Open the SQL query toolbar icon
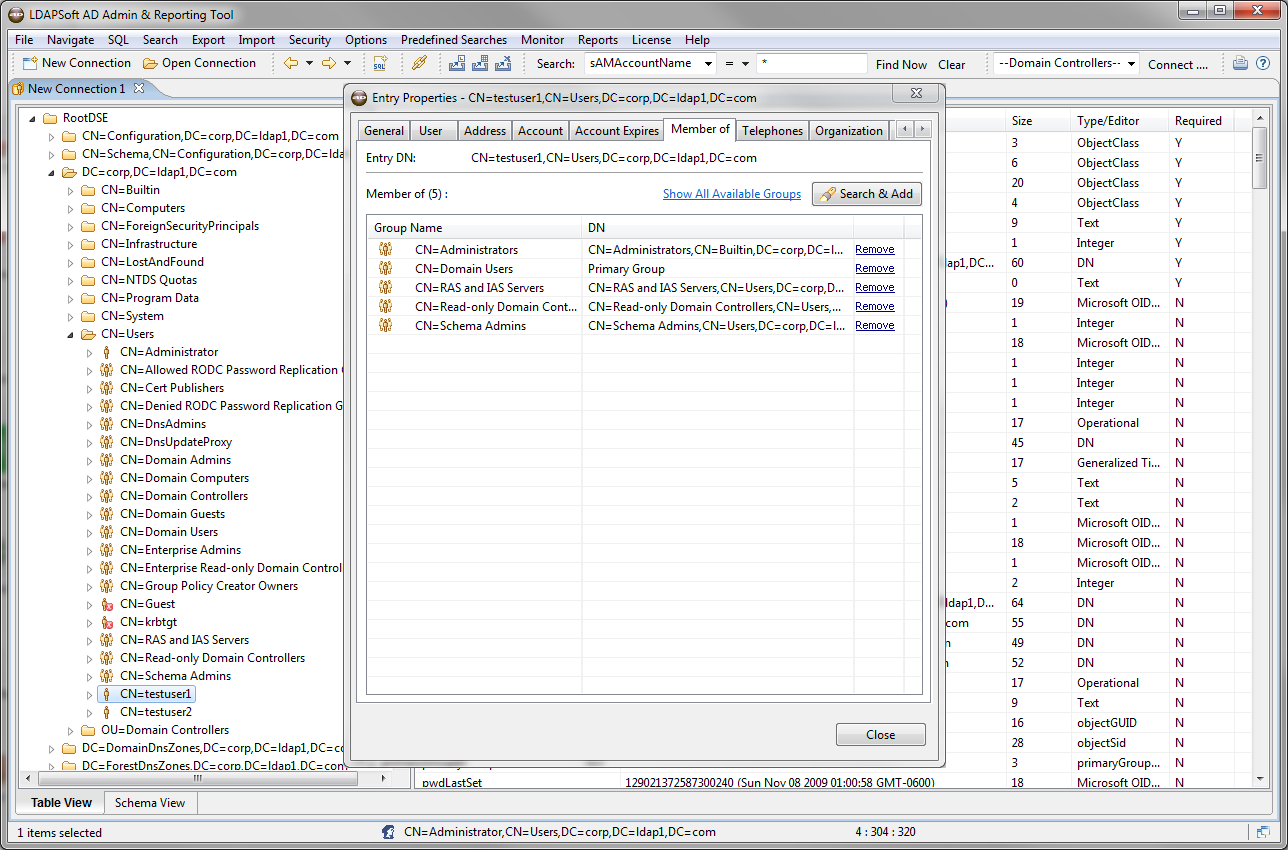Image resolution: width=1288 pixels, height=850 pixels. point(380,63)
